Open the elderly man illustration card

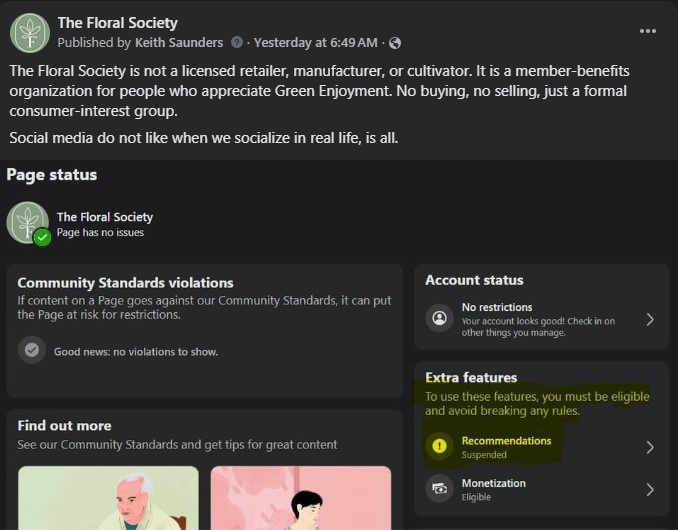(108, 498)
